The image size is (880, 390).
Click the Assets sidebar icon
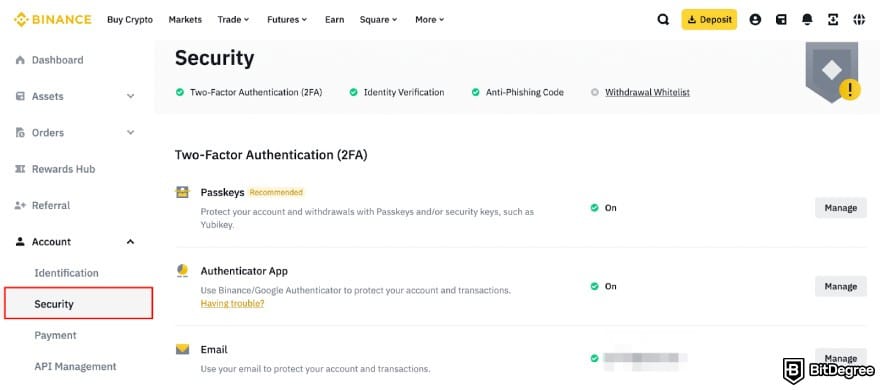point(20,97)
